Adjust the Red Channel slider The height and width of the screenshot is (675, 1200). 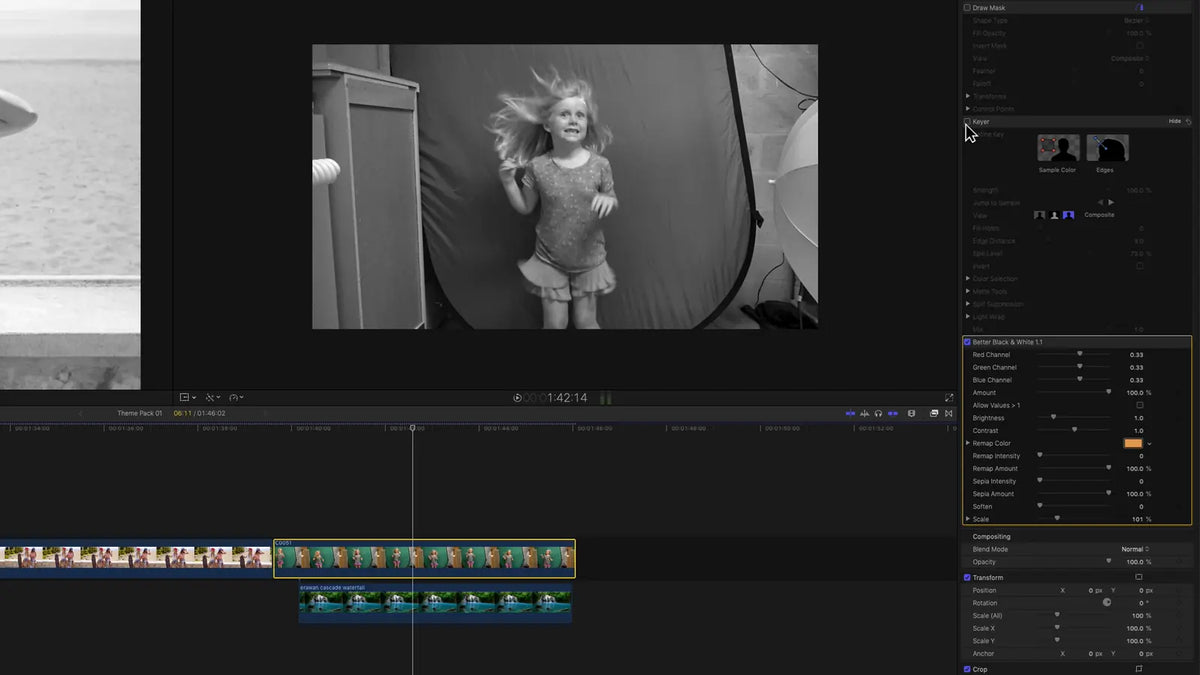click(1074, 354)
